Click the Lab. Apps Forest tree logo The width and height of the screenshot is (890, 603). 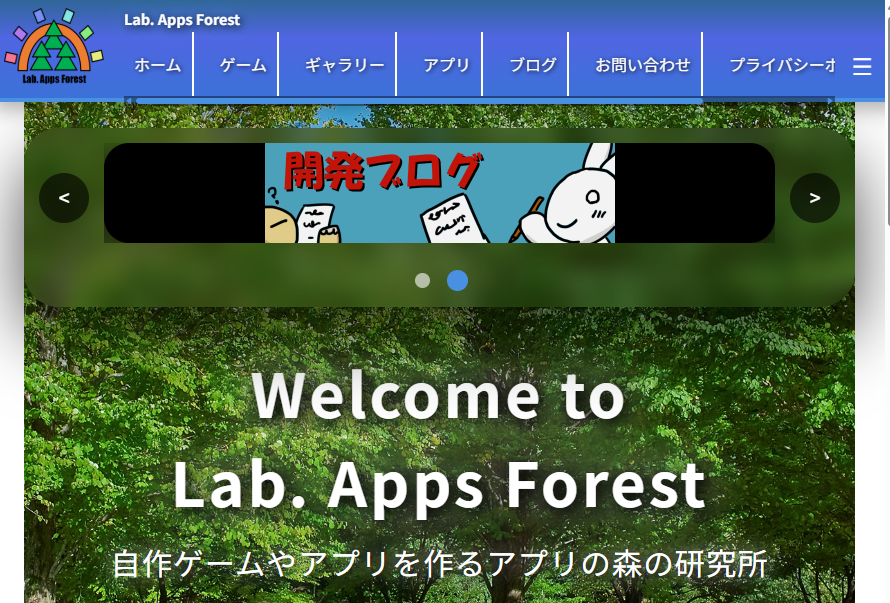(x=54, y=48)
